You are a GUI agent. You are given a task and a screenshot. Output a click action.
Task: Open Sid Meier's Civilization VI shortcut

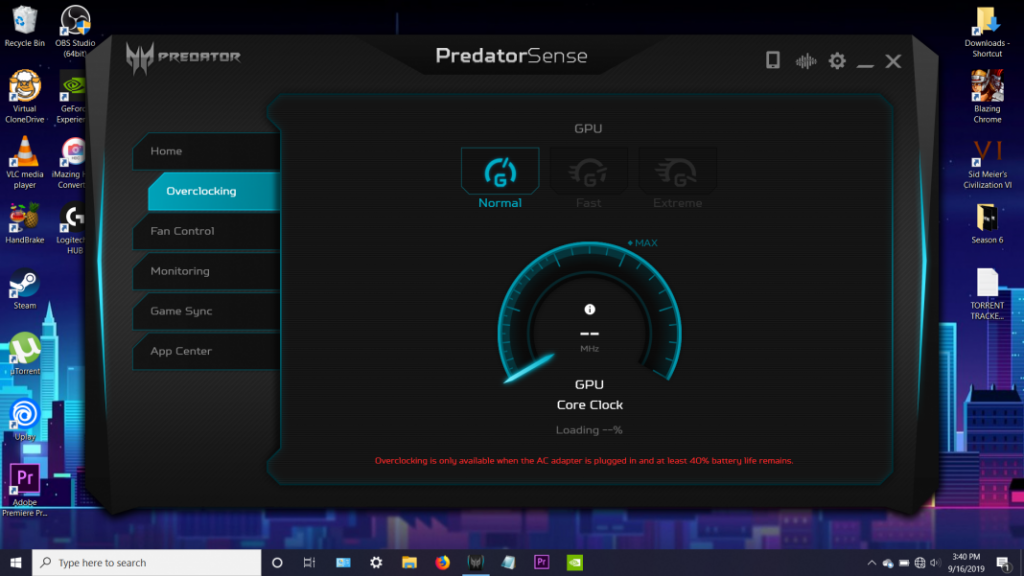click(x=987, y=160)
